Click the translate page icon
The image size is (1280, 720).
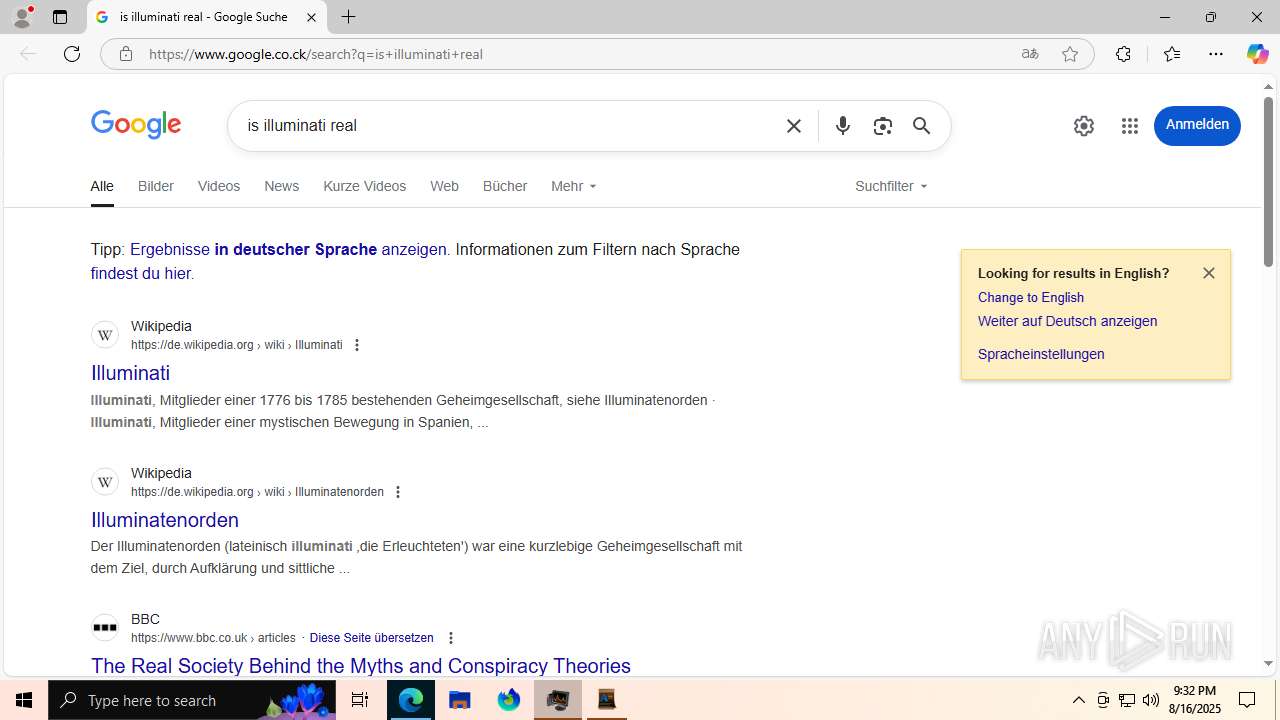(1030, 54)
